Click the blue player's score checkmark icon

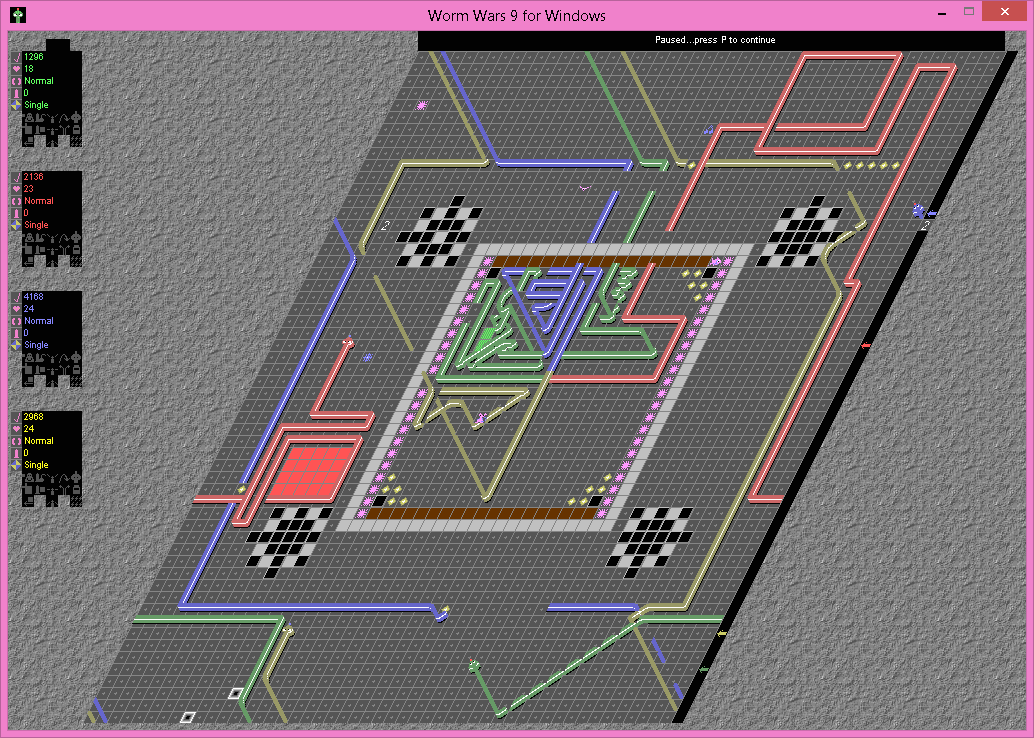click(16, 297)
